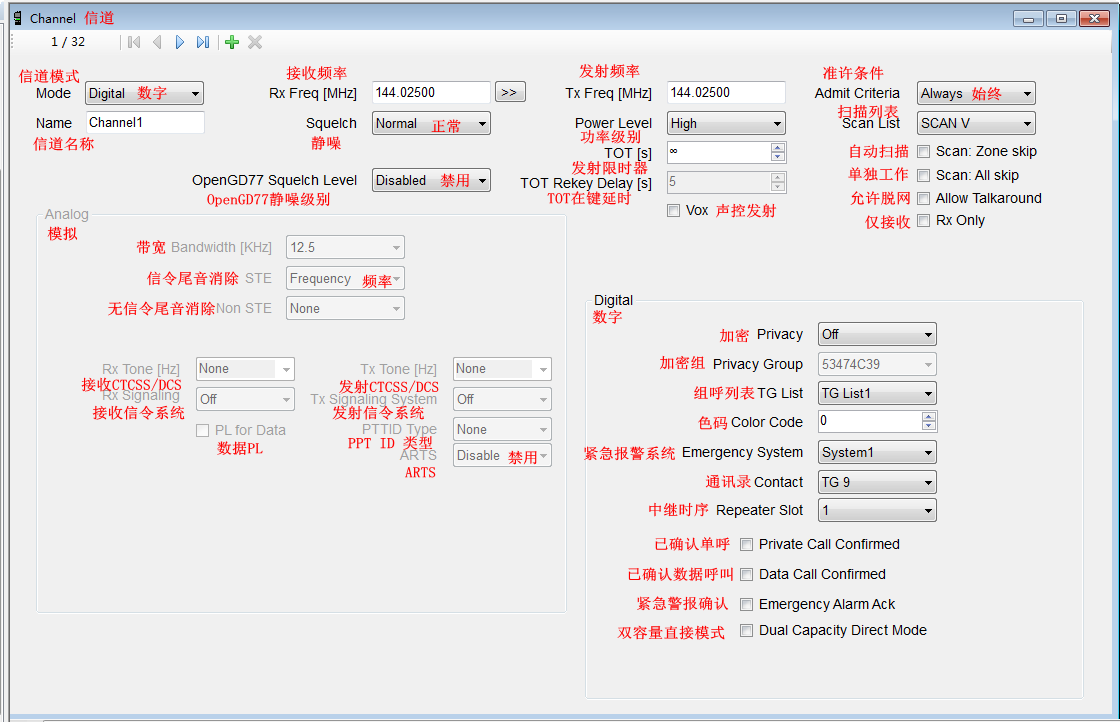Delete channel with the X icon
Image resolution: width=1120 pixels, height=722 pixels.
255,42
